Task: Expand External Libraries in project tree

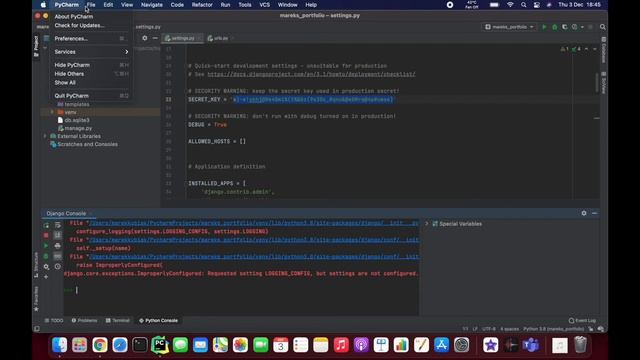Action: pyautogui.click(x=45, y=136)
